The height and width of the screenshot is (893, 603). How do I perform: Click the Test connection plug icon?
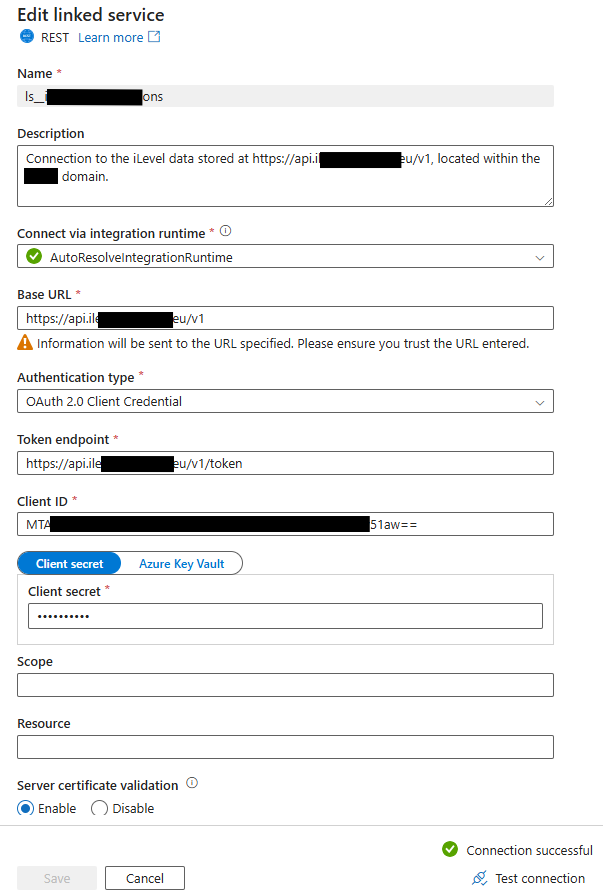click(x=479, y=878)
